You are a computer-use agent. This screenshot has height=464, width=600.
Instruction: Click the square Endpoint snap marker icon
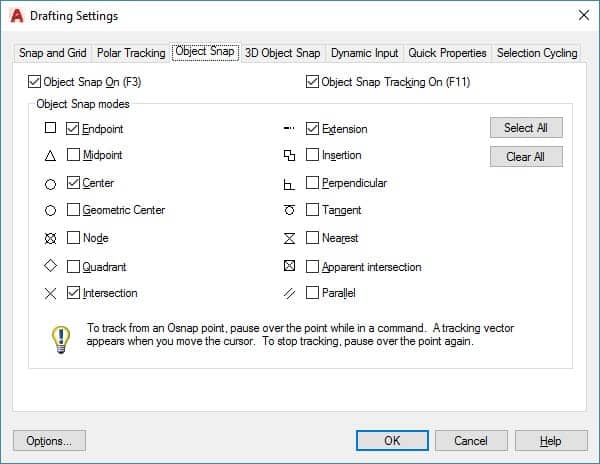click(x=50, y=129)
